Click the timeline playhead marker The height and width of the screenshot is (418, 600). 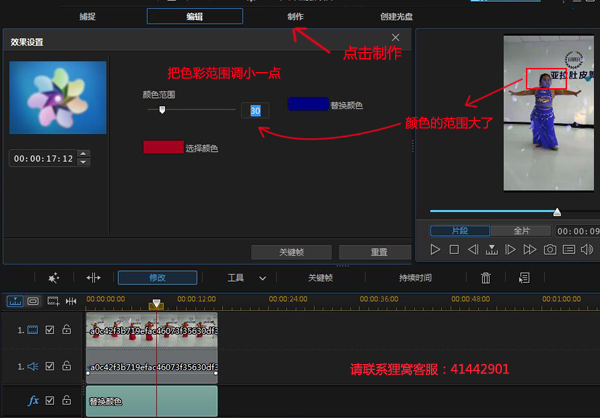(x=156, y=305)
